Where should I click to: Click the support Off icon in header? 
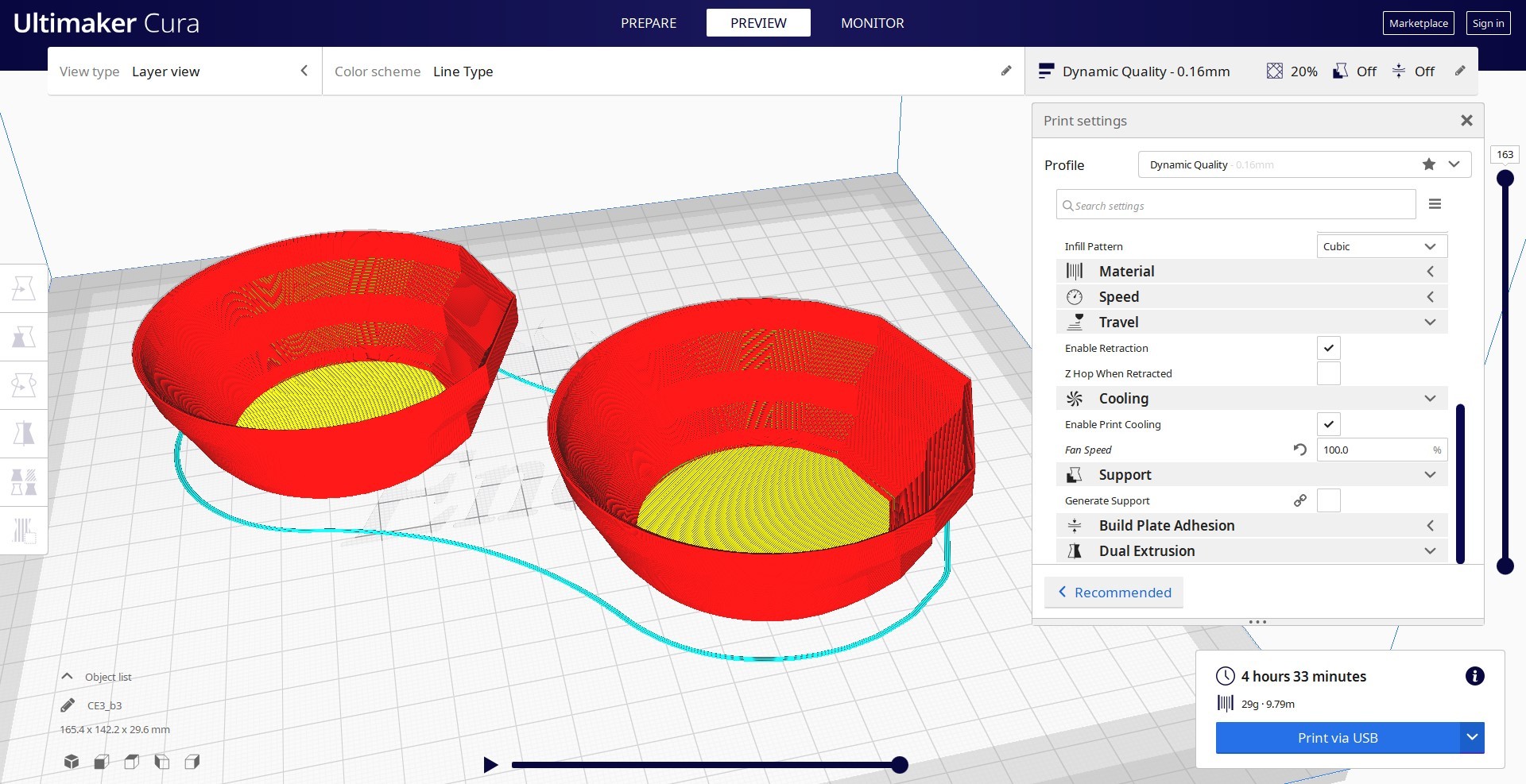click(1340, 71)
